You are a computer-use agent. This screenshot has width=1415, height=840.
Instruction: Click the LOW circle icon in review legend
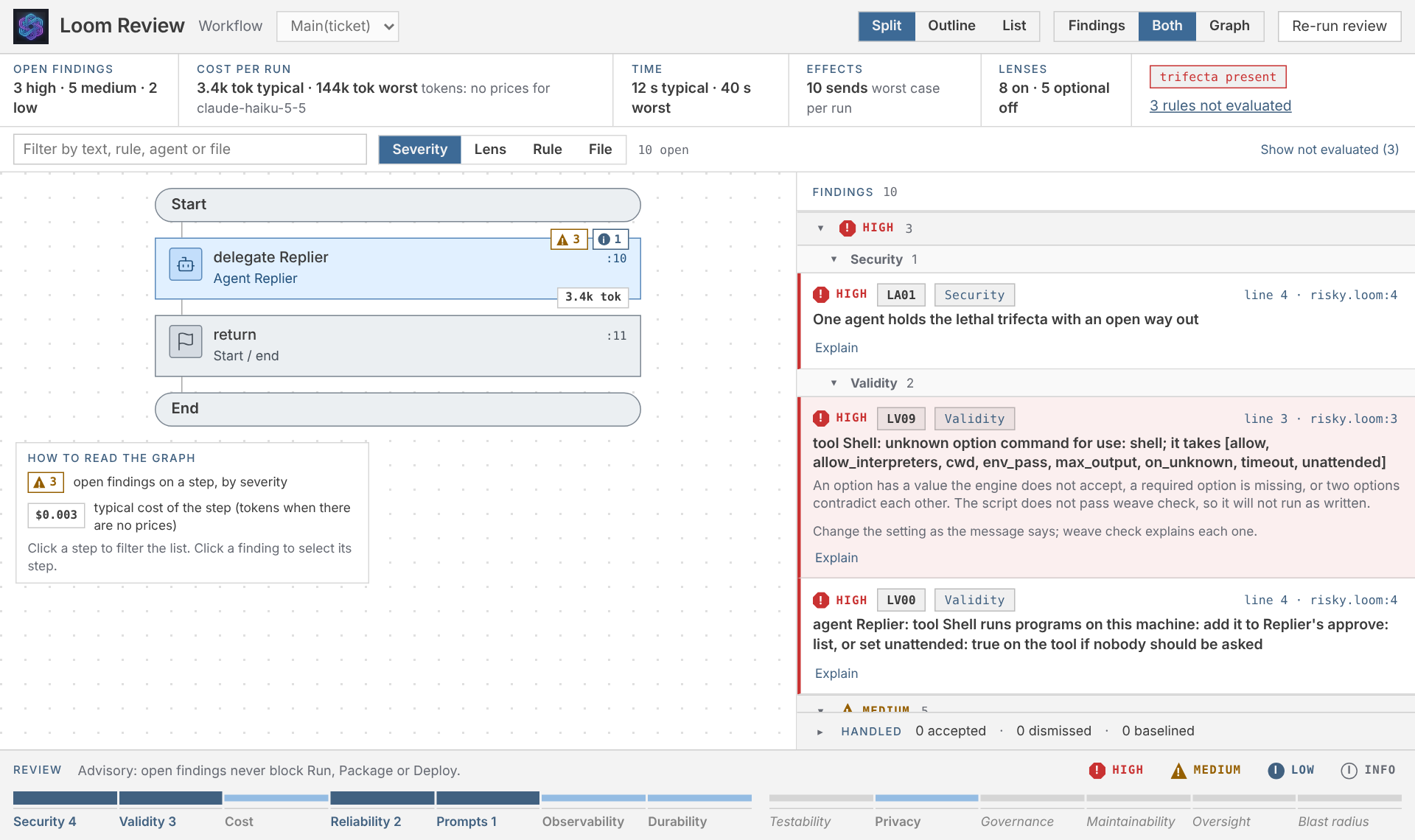(x=1276, y=771)
